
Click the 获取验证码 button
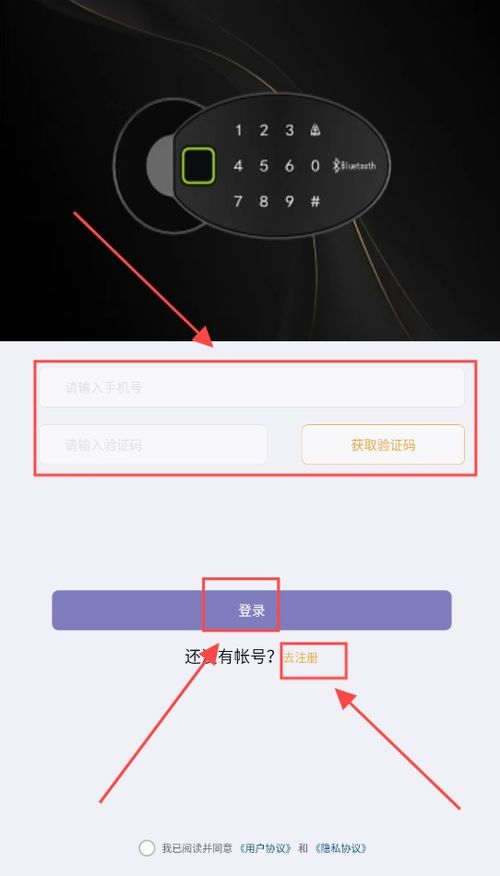click(383, 445)
